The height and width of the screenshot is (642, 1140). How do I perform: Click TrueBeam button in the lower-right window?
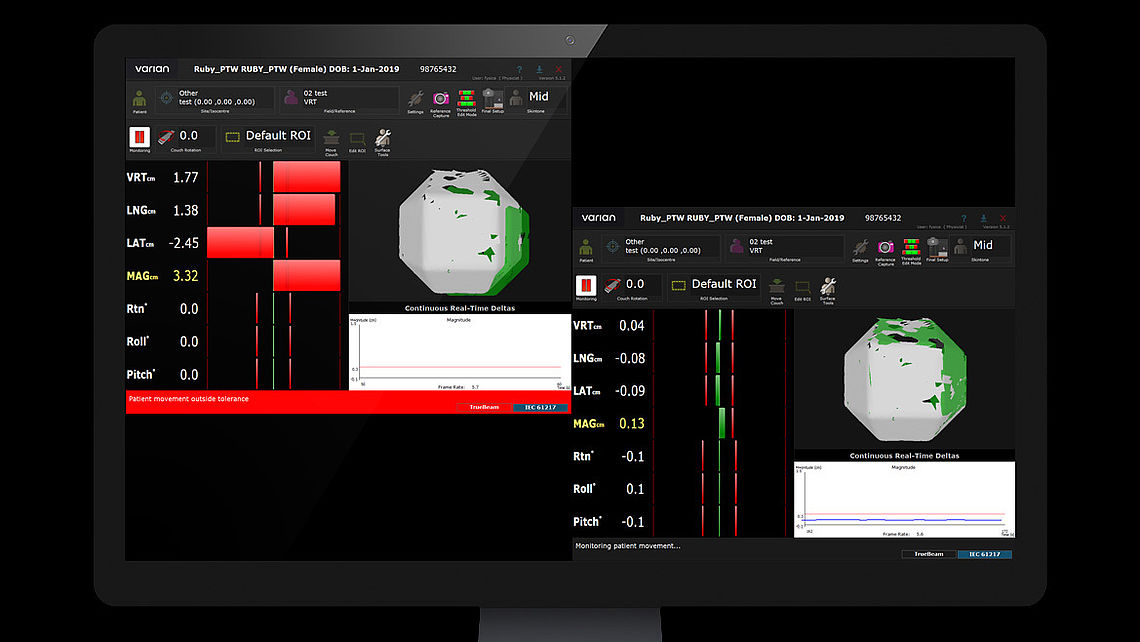coord(928,554)
